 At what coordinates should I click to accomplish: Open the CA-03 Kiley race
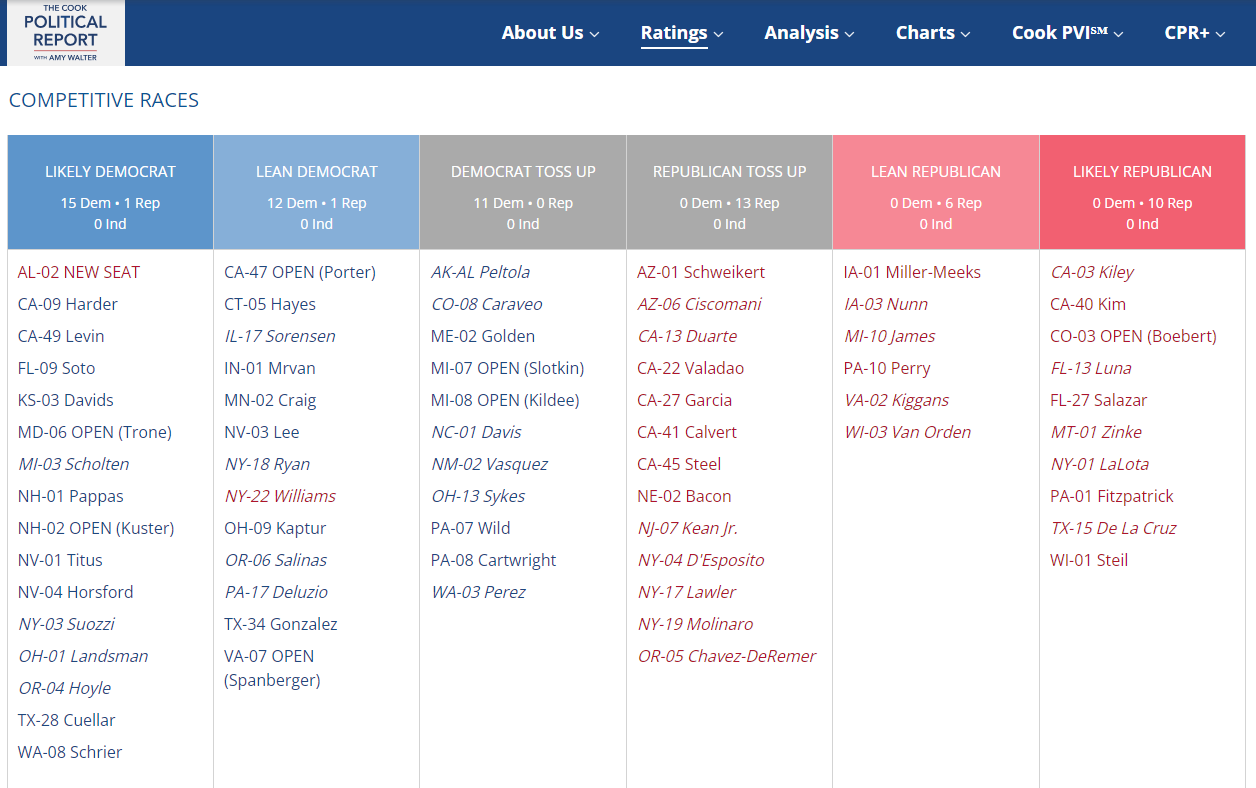tap(1092, 272)
